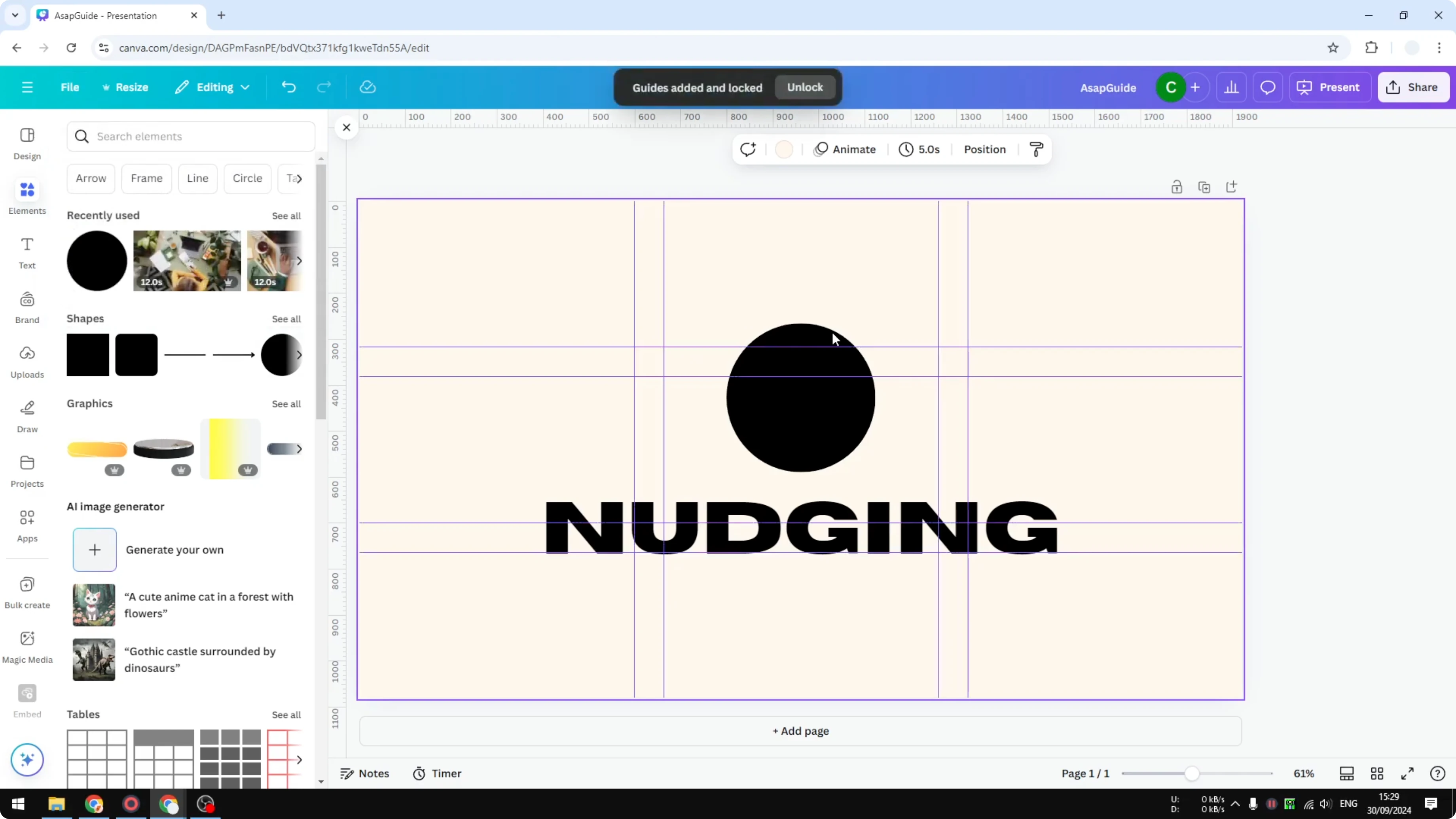Toggle grid view of pages
Image resolution: width=1456 pixels, height=819 pixels.
point(1377,773)
